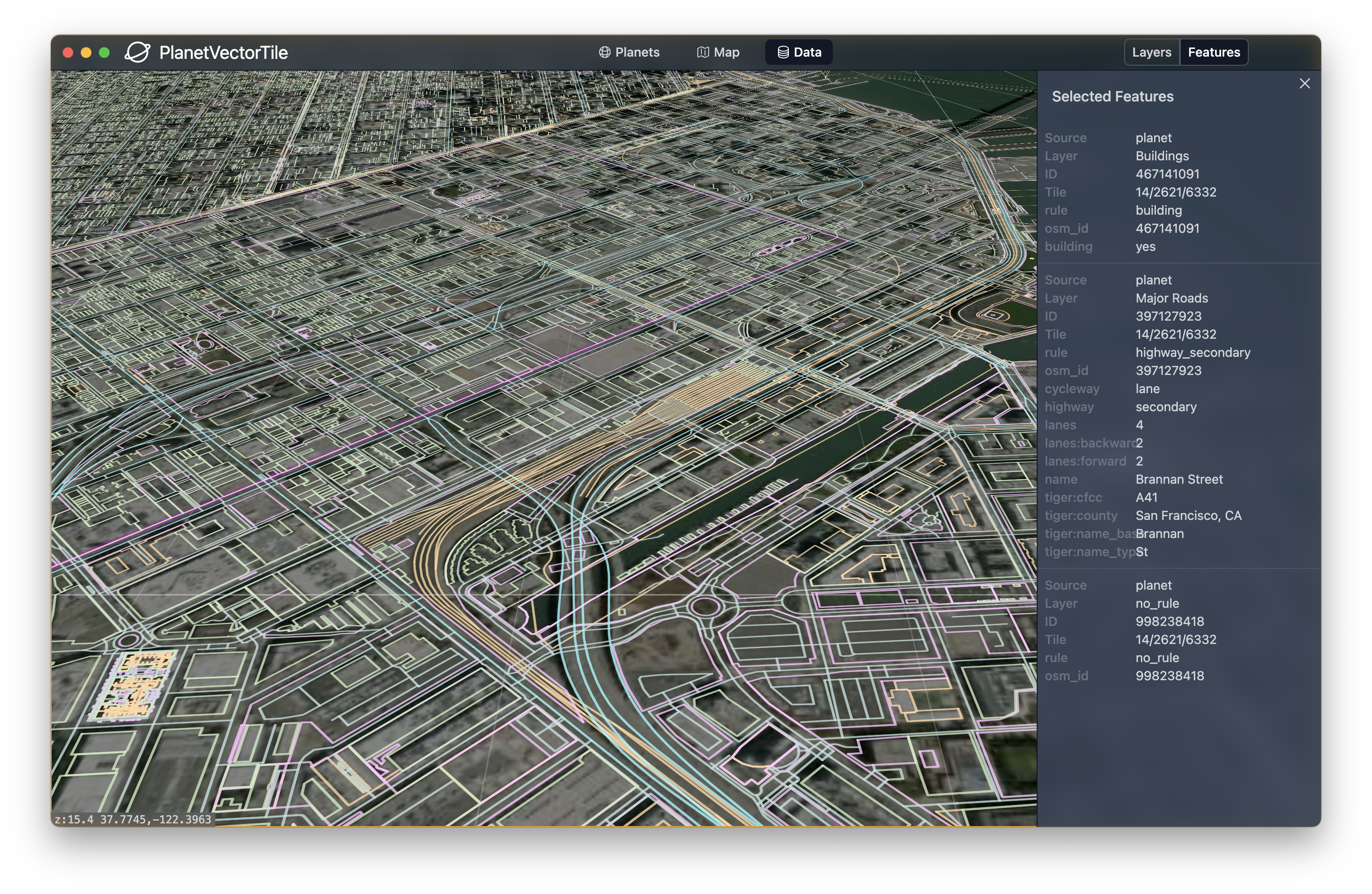Image resolution: width=1372 pixels, height=894 pixels.
Task: Toggle the Features panel view
Action: pos(1213,53)
